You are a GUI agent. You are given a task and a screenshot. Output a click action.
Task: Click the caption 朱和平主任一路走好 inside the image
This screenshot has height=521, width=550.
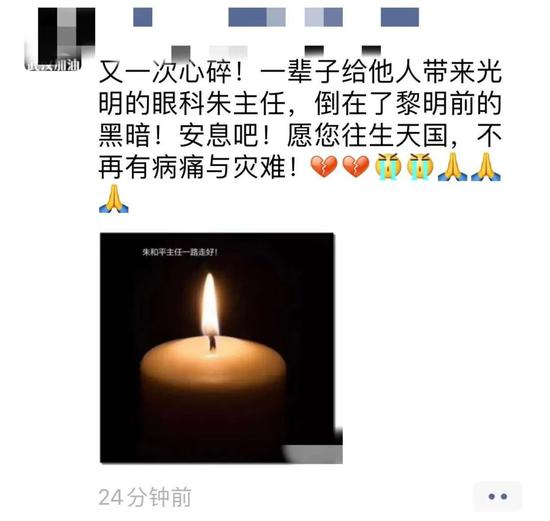coord(180,252)
